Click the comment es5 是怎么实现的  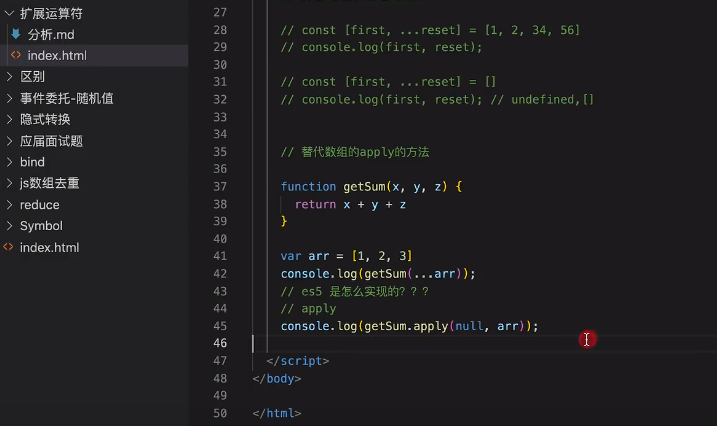point(355,292)
